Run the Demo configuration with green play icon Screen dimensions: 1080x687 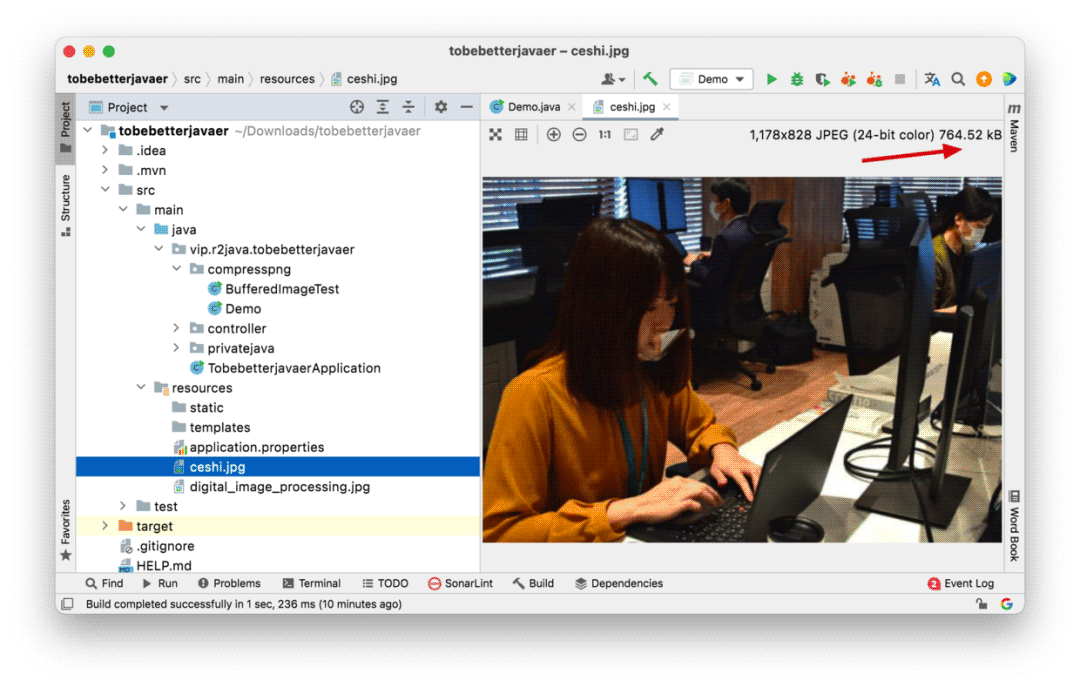(771, 79)
